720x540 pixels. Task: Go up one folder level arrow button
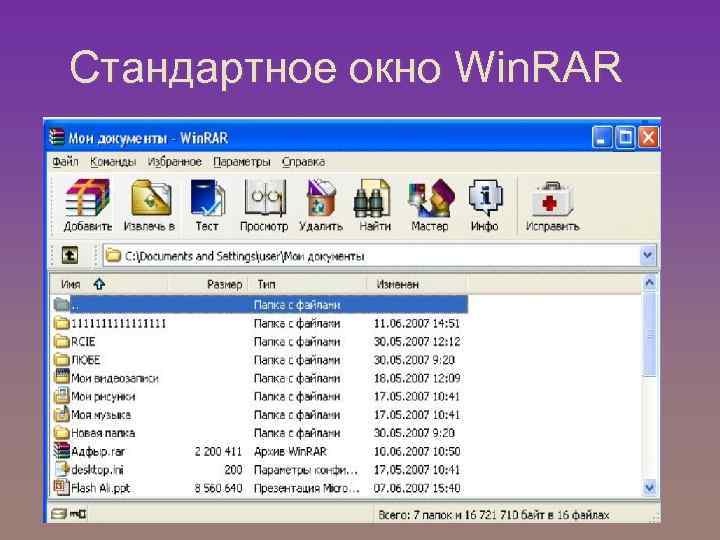click(x=70, y=255)
